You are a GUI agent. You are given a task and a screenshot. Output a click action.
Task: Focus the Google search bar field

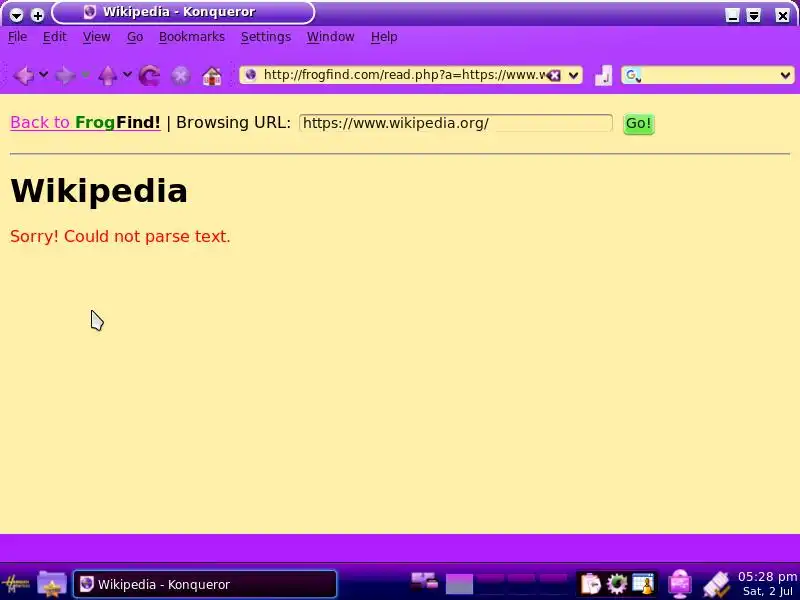pos(709,76)
